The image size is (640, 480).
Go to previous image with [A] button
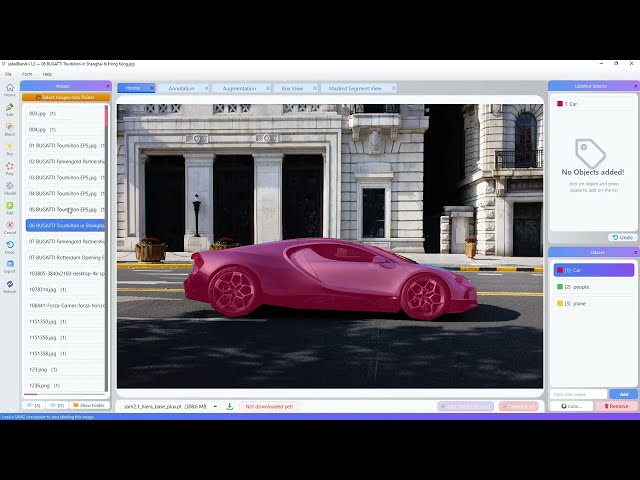[x=33, y=405]
